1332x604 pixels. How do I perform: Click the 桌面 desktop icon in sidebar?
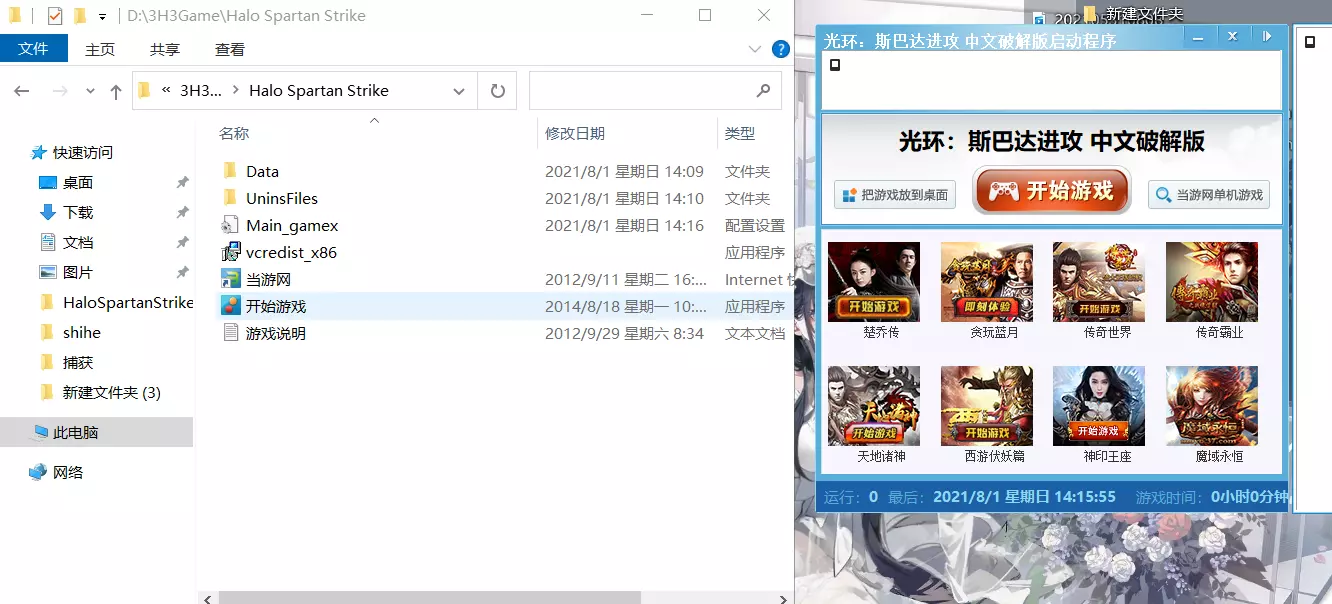coord(47,182)
